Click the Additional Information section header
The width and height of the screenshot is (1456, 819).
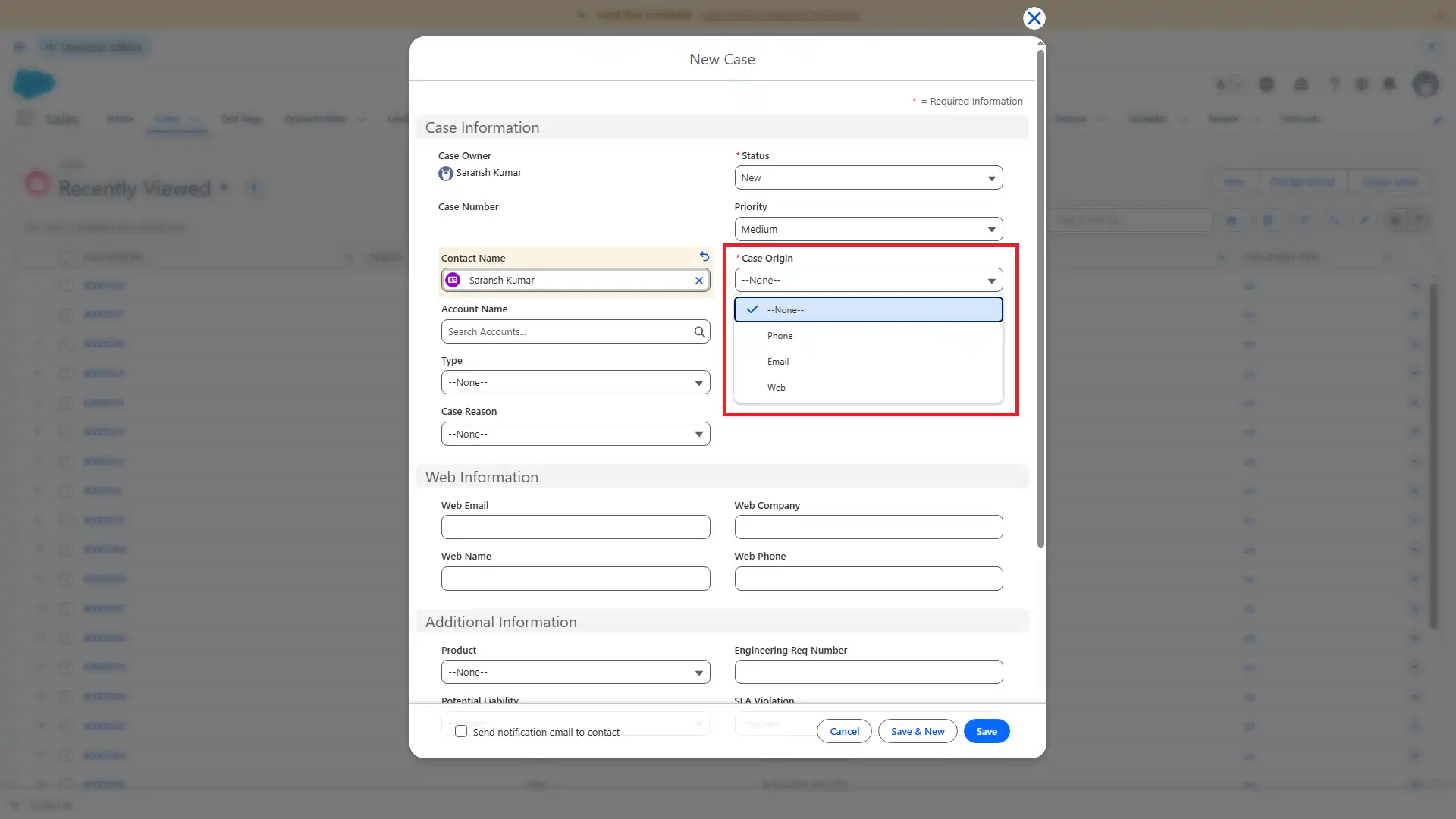[x=722, y=622]
